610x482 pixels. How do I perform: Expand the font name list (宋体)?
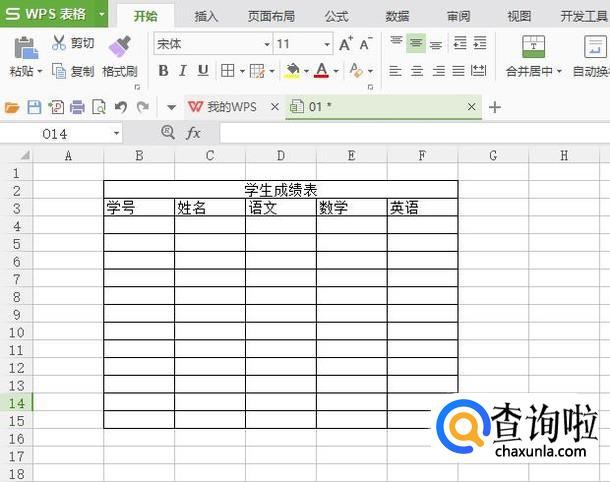tap(267, 44)
